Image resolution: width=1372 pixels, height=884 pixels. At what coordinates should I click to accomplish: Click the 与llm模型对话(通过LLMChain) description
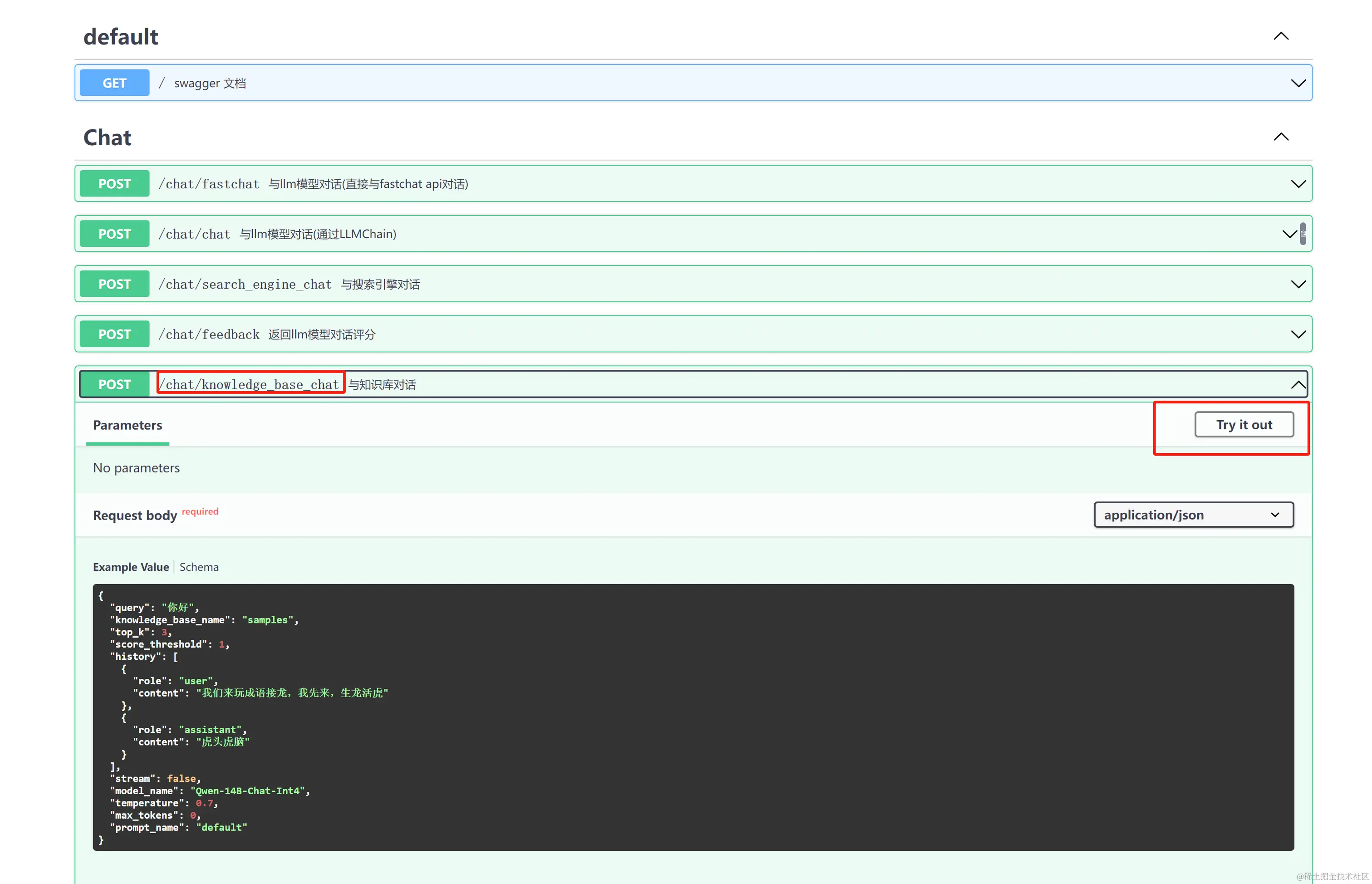pos(318,234)
